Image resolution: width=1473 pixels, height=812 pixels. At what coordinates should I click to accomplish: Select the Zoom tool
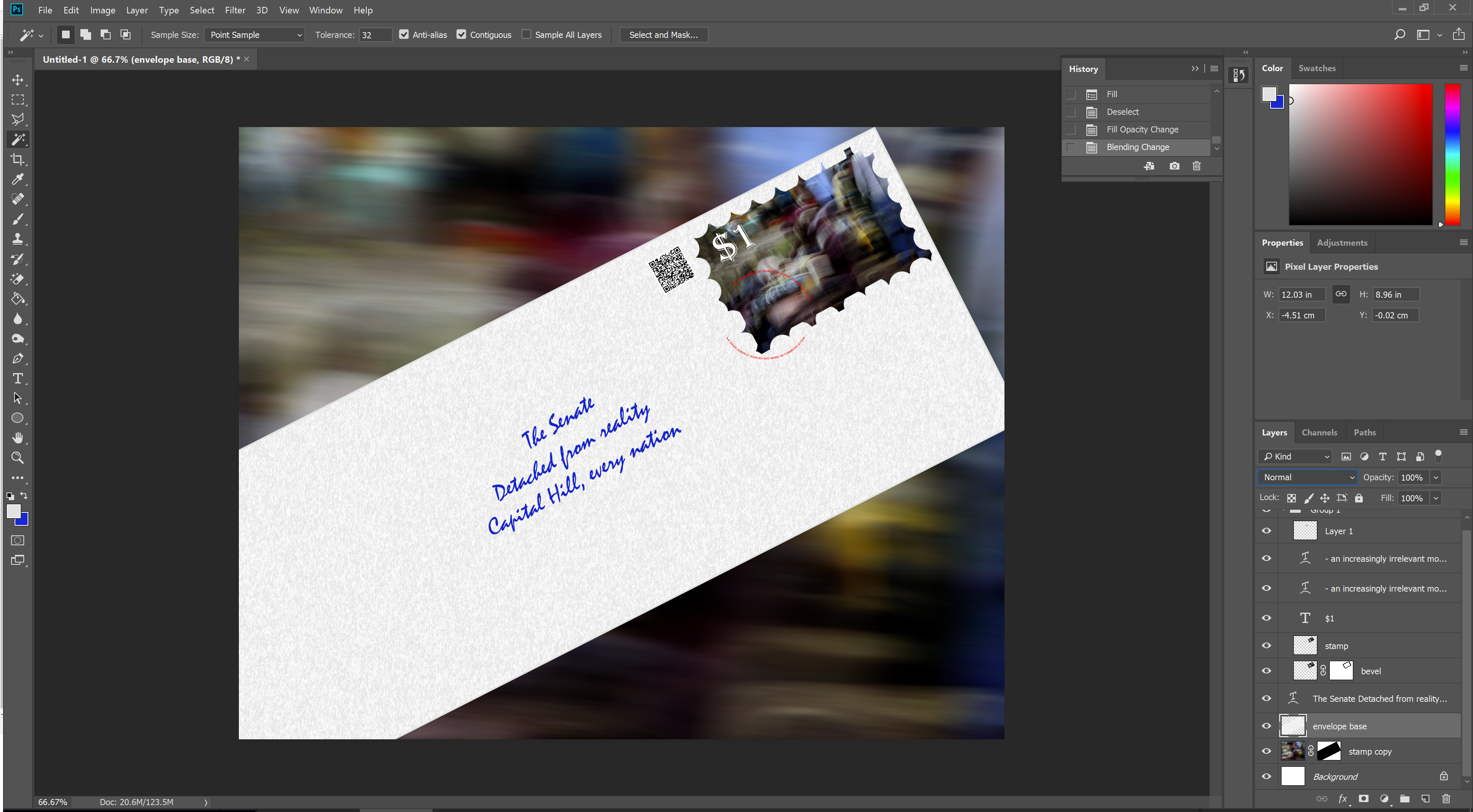click(18, 458)
